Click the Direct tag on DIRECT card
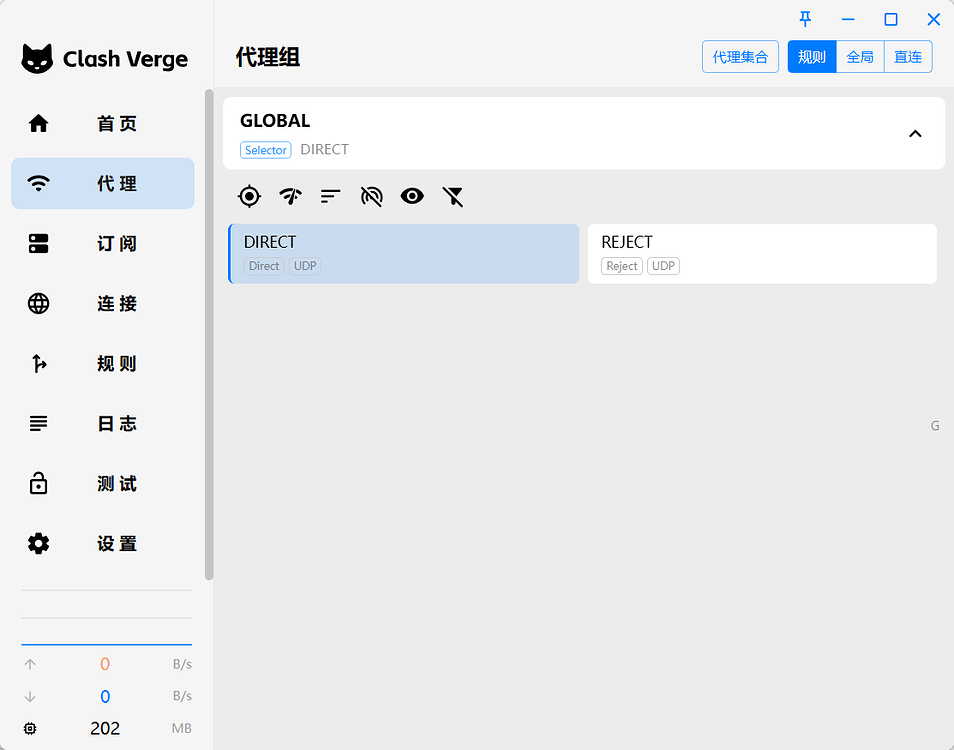Screen dimensions: 954x750 (x=264, y=266)
